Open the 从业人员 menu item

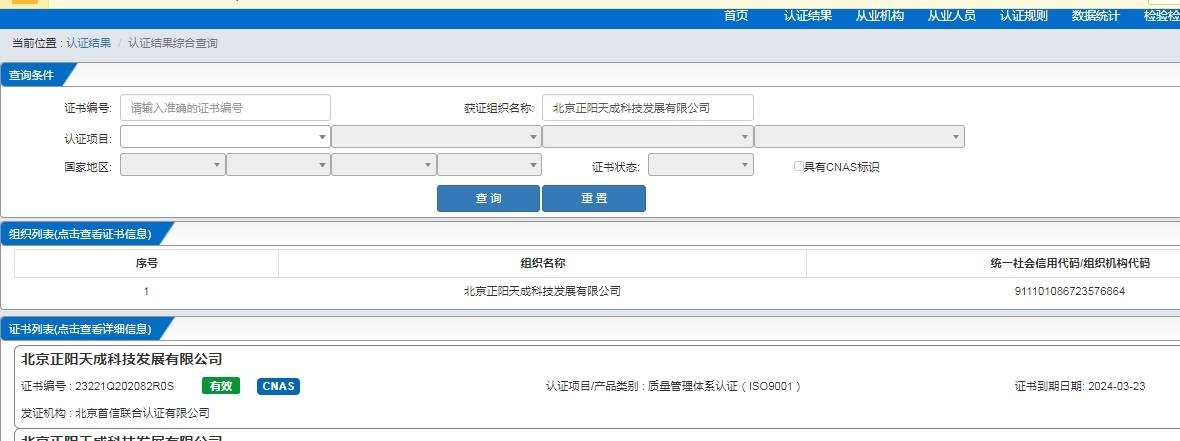pyautogui.click(x=951, y=16)
